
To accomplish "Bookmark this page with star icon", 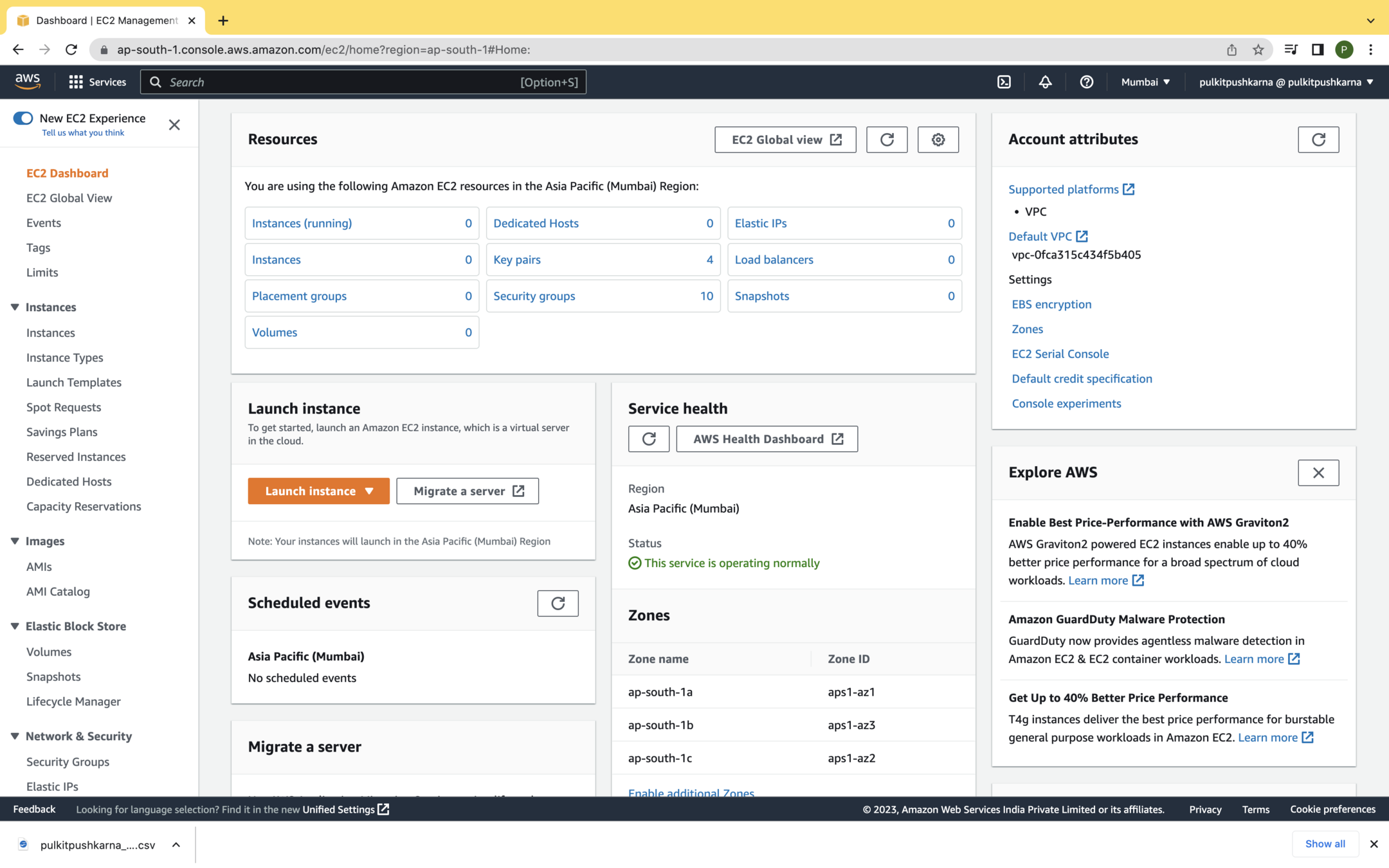I will pyautogui.click(x=1258, y=50).
